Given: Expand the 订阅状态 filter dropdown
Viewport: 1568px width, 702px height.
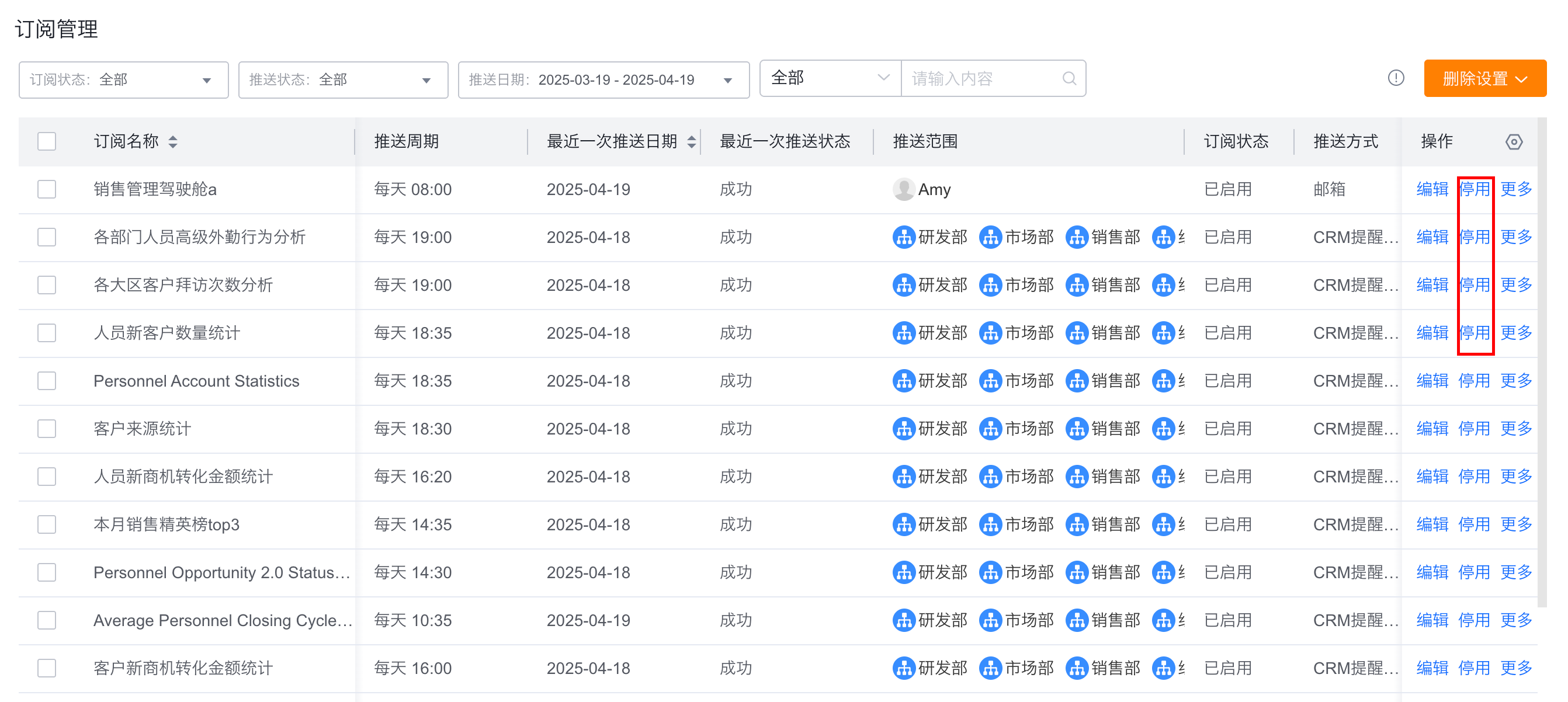Looking at the screenshot, I should (124, 79).
